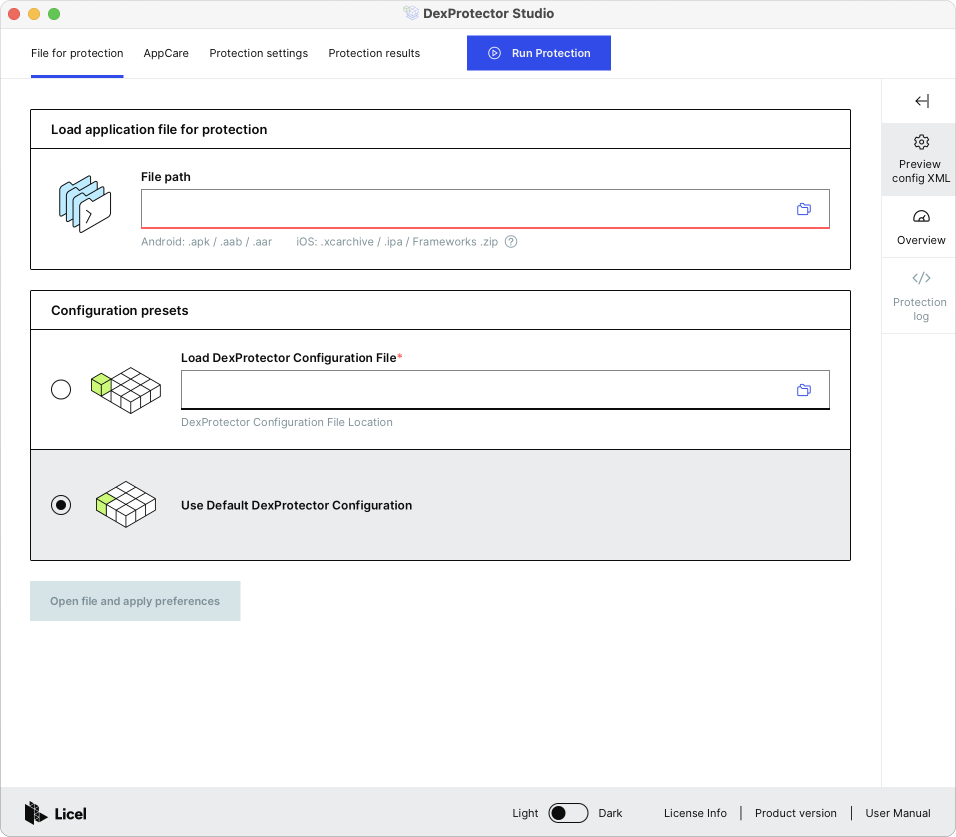This screenshot has width=956, height=837.
Task: Click 'Load application file for protection' heading
Action: coord(159,130)
